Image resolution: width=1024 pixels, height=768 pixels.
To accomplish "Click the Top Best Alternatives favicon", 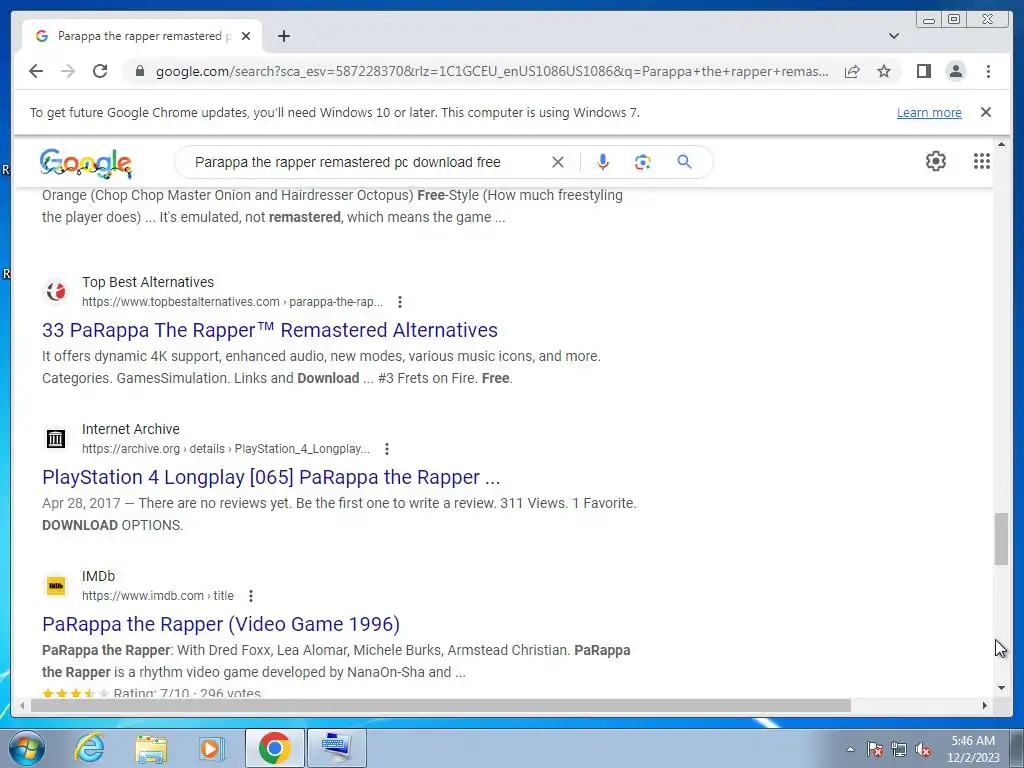I will coord(56,291).
